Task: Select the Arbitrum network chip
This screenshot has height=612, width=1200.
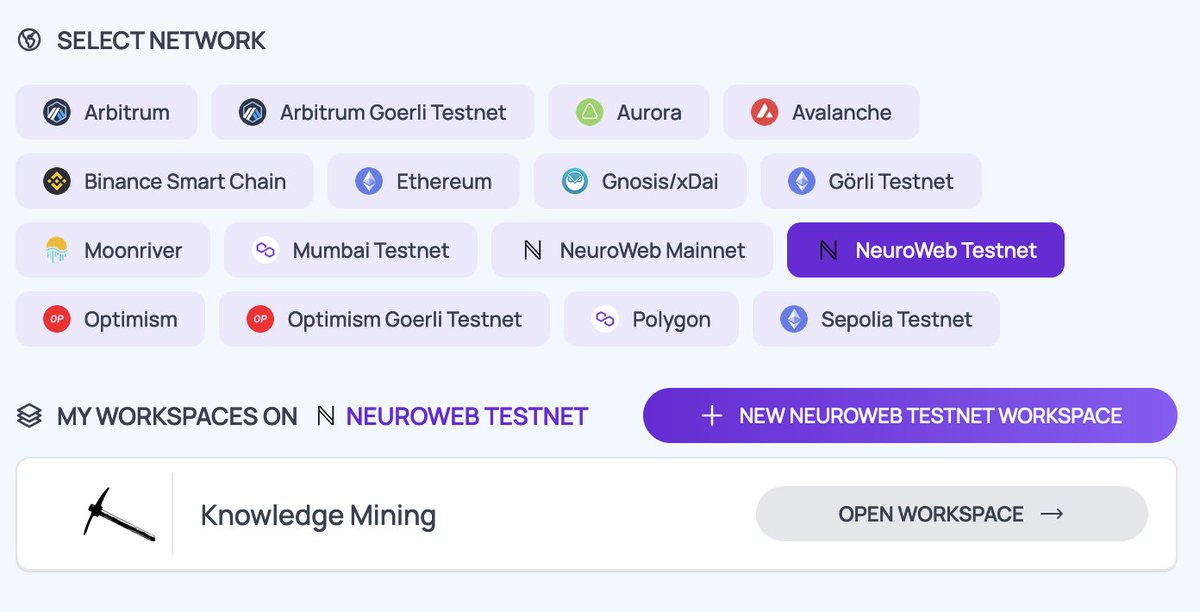Action: click(x=106, y=112)
